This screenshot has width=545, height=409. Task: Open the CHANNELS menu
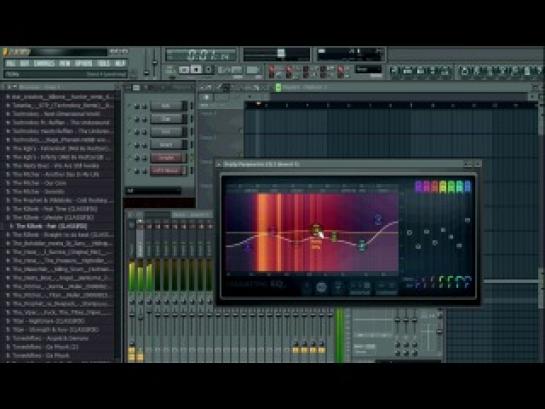pos(44,64)
